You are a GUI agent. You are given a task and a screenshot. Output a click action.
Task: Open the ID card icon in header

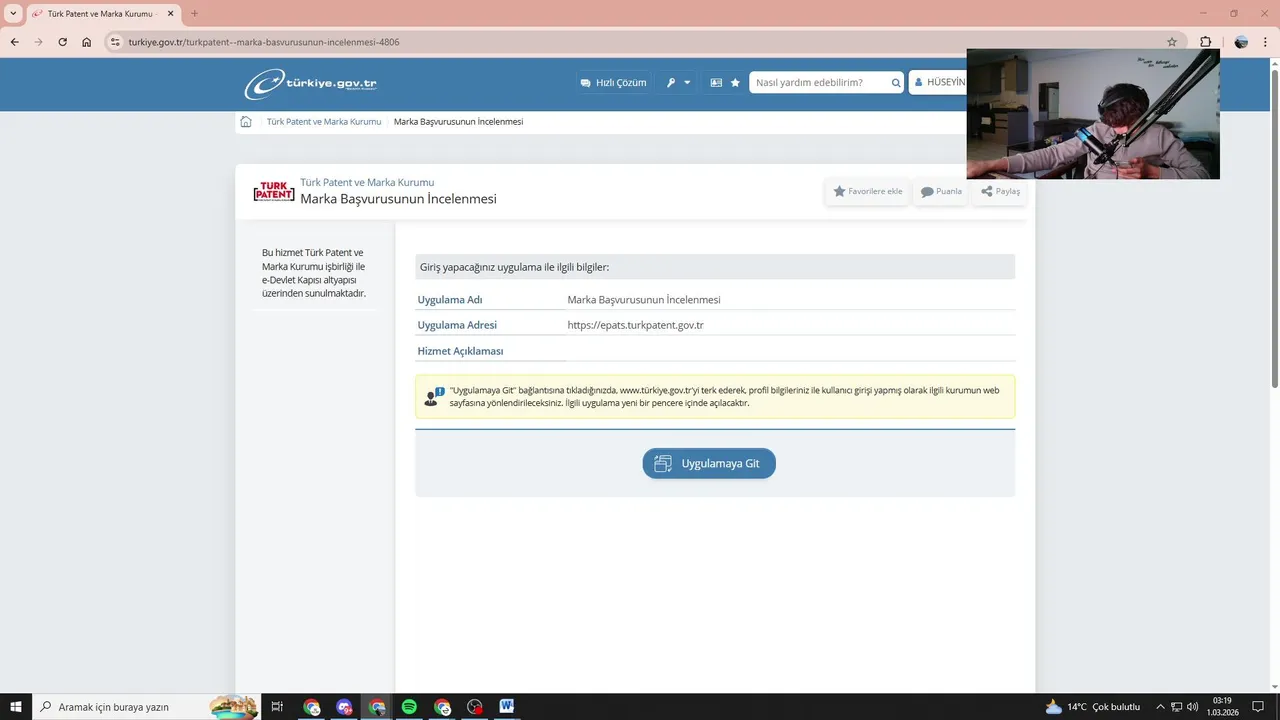tap(716, 83)
